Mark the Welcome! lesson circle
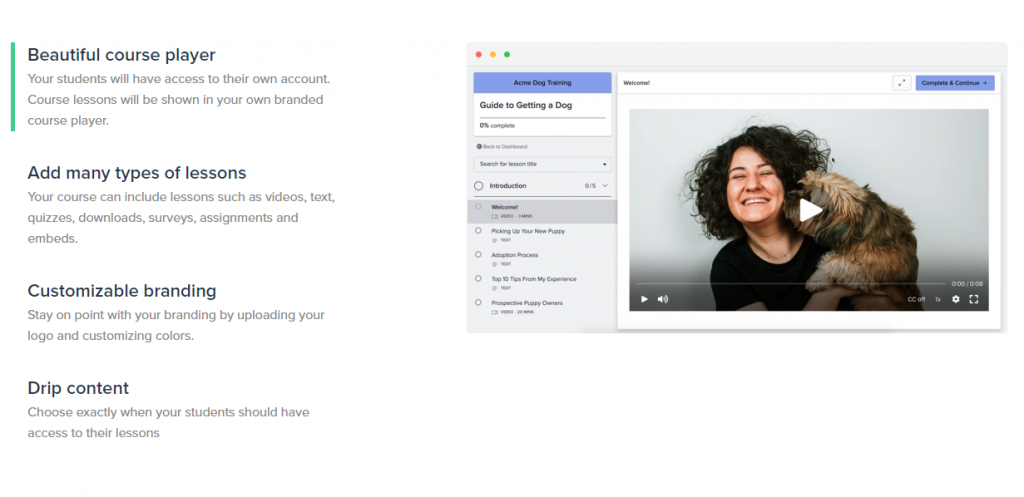This screenshot has height=497, width=1024. pyautogui.click(x=478, y=206)
